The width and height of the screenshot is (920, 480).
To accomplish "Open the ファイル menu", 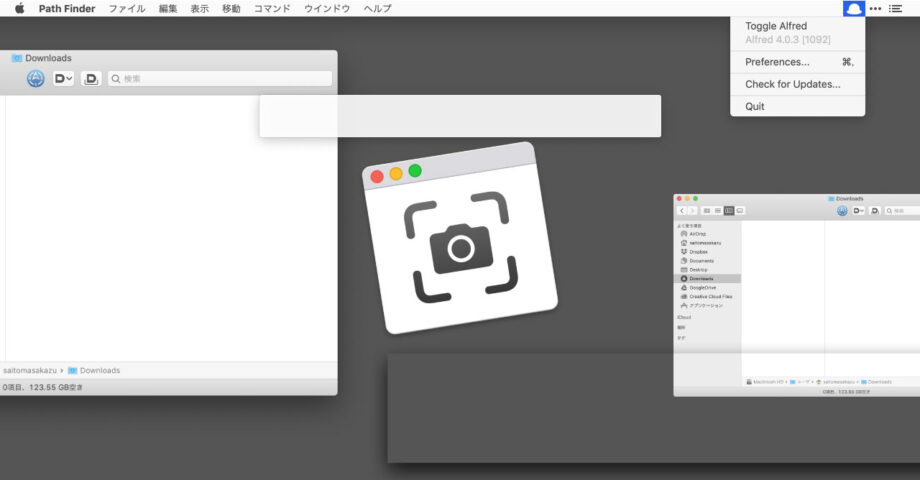I will coord(126,8).
